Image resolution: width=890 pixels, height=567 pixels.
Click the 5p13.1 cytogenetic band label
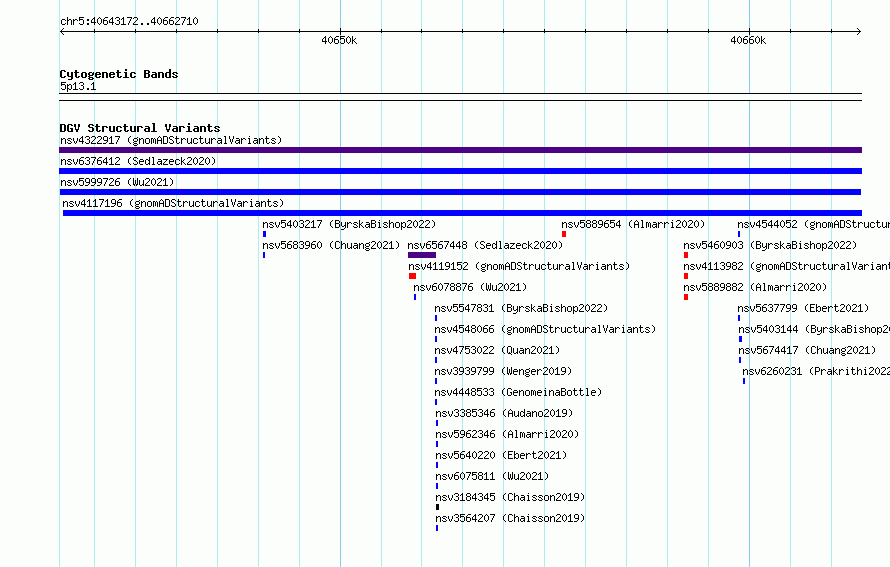pyautogui.click(x=78, y=86)
